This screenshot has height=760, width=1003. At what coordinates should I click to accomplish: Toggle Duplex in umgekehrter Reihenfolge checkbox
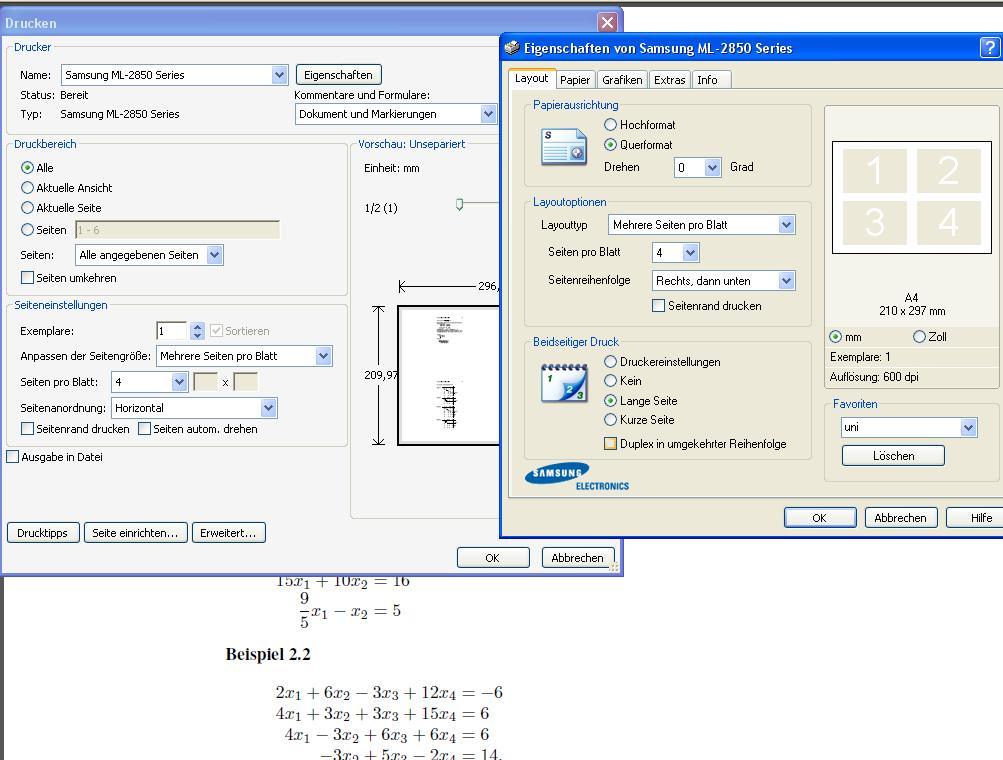click(610, 443)
